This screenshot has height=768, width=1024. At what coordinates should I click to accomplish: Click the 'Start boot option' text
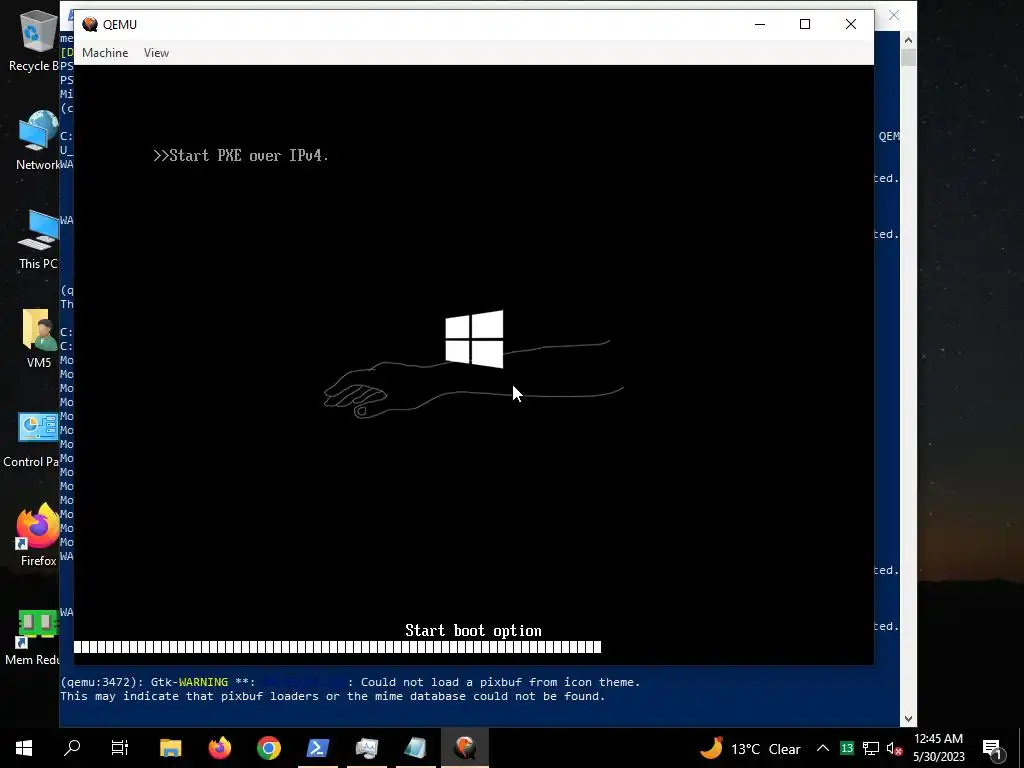[x=473, y=630]
